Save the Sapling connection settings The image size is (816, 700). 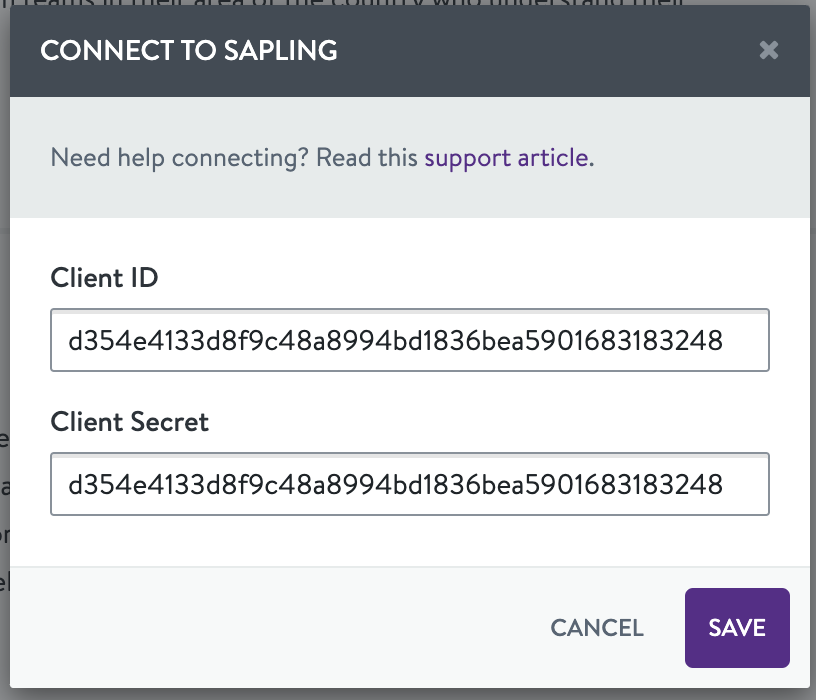[737, 628]
